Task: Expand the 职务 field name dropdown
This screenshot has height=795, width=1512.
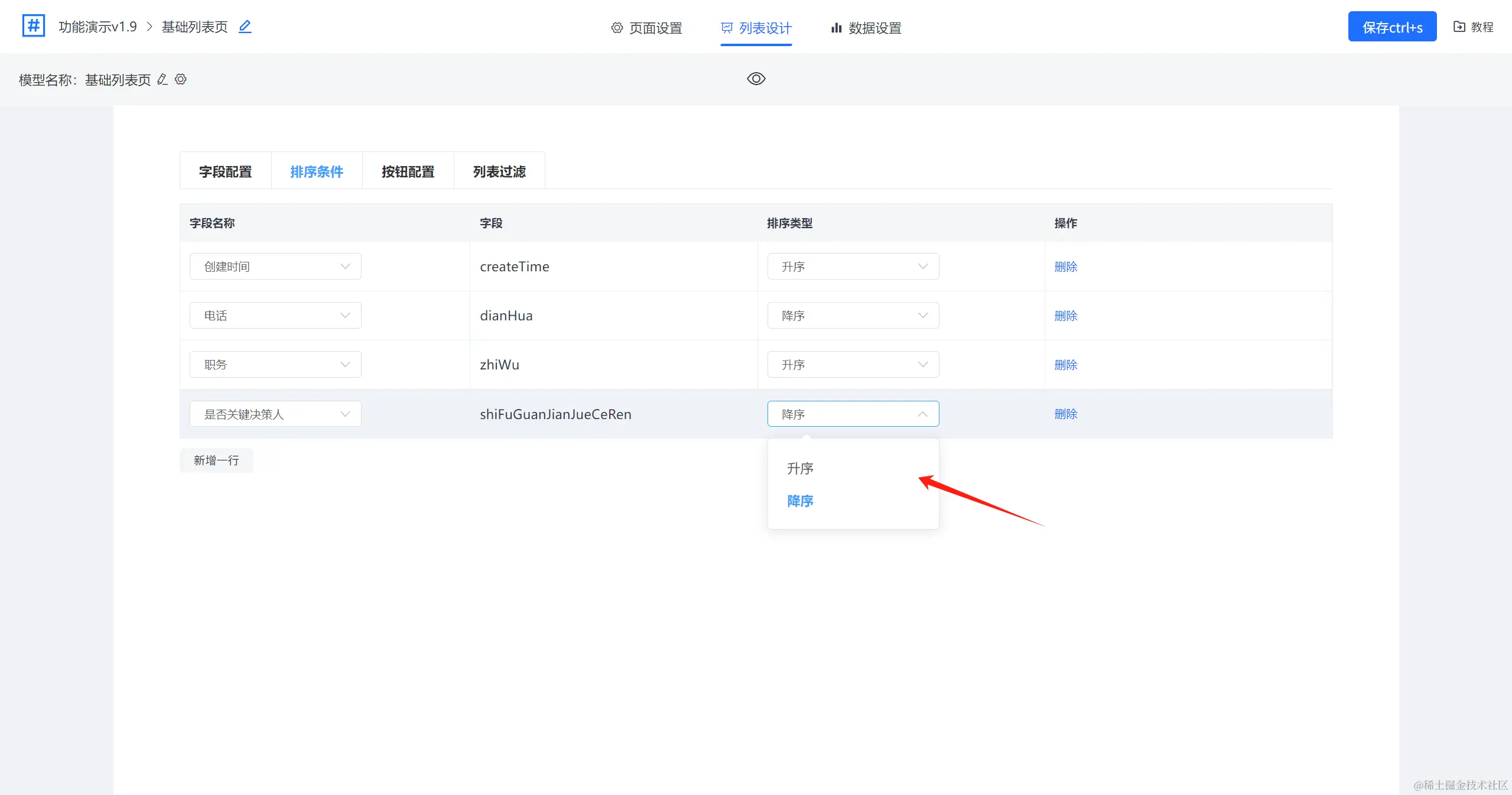Action: (275, 365)
